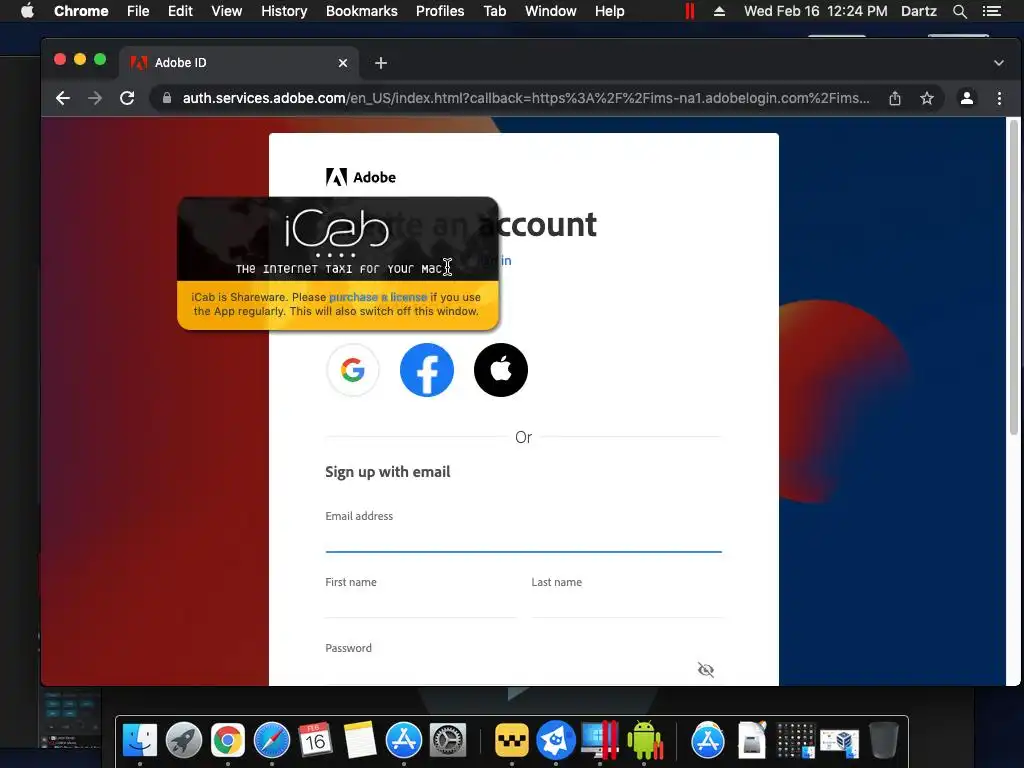Go back with the browser back arrow
1024x768 pixels.
[63, 98]
